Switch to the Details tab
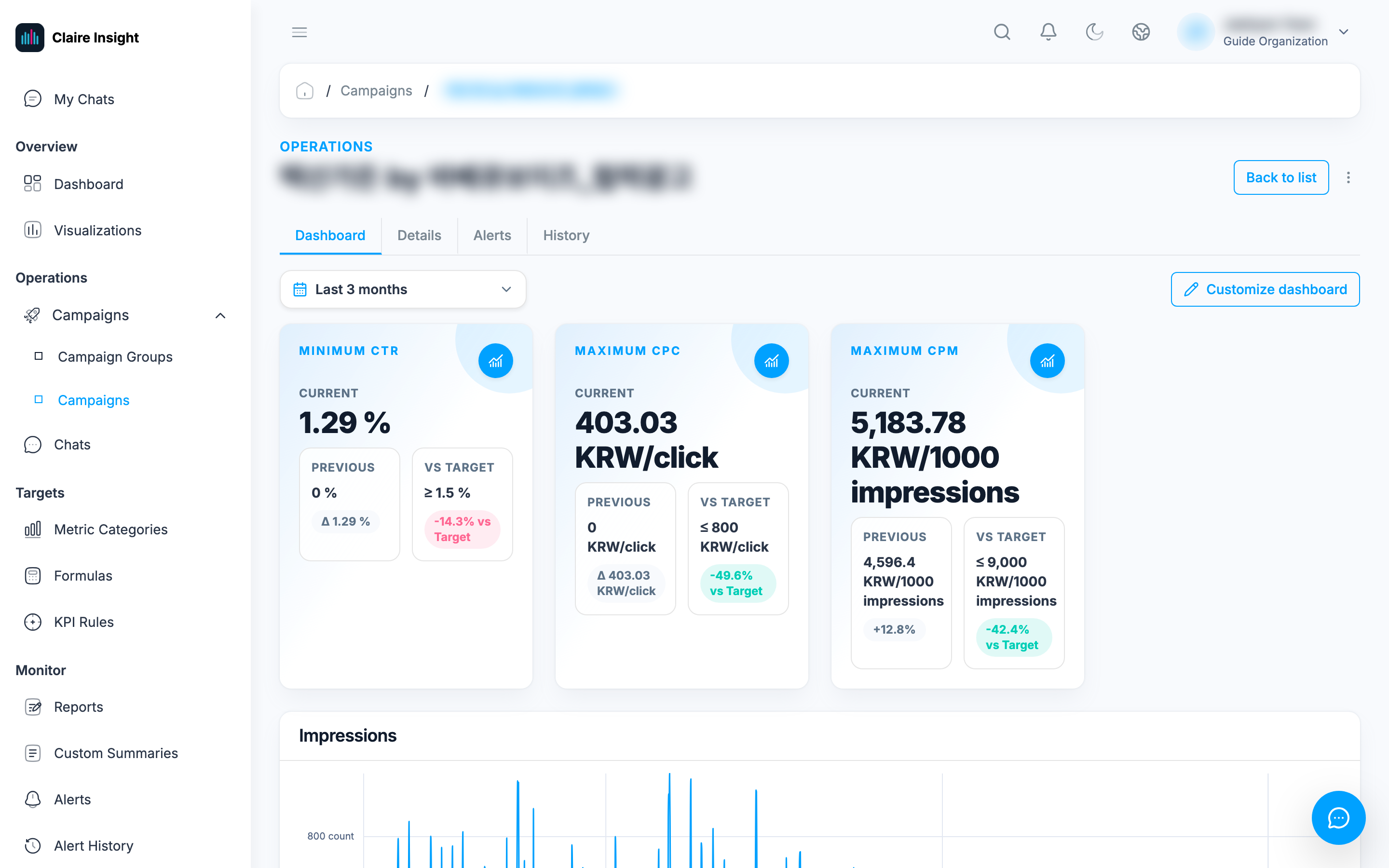 point(419,235)
